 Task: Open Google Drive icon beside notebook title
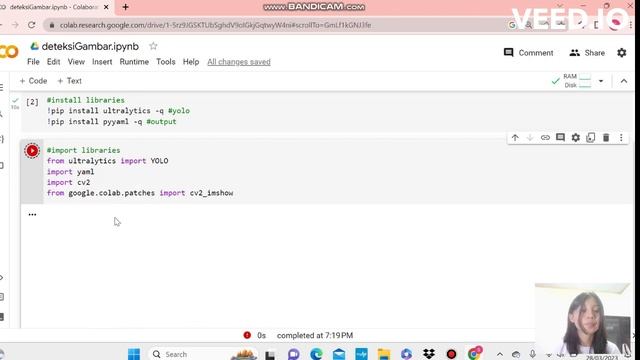34,46
